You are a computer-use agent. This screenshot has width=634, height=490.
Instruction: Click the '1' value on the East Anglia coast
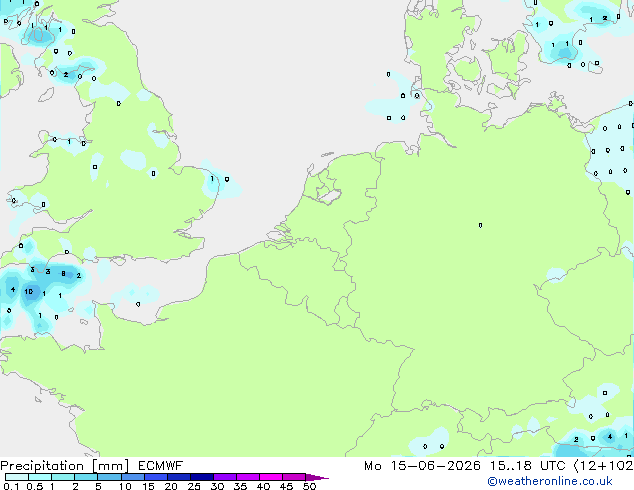(x=212, y=178)
